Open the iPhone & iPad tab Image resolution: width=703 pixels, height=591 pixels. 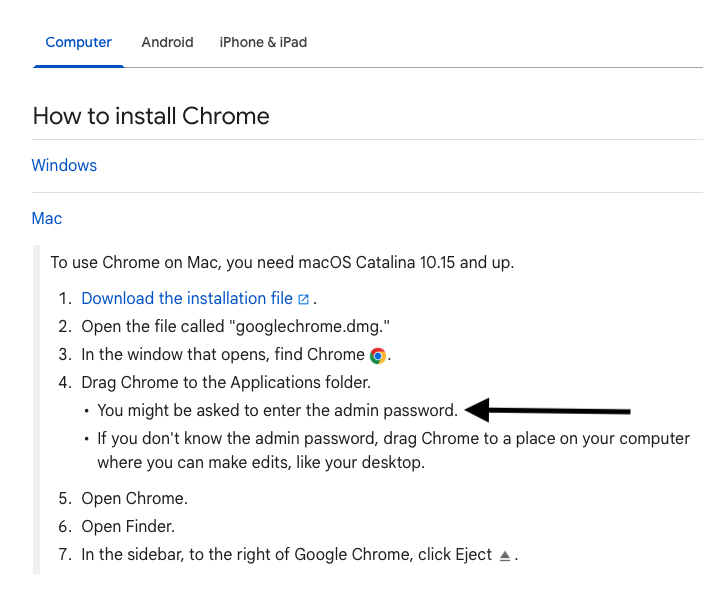[263, 42]
